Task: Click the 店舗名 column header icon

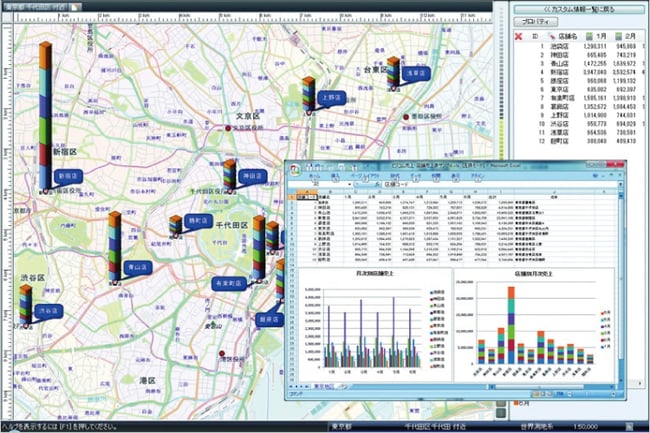Action: [x=551, y=37]
